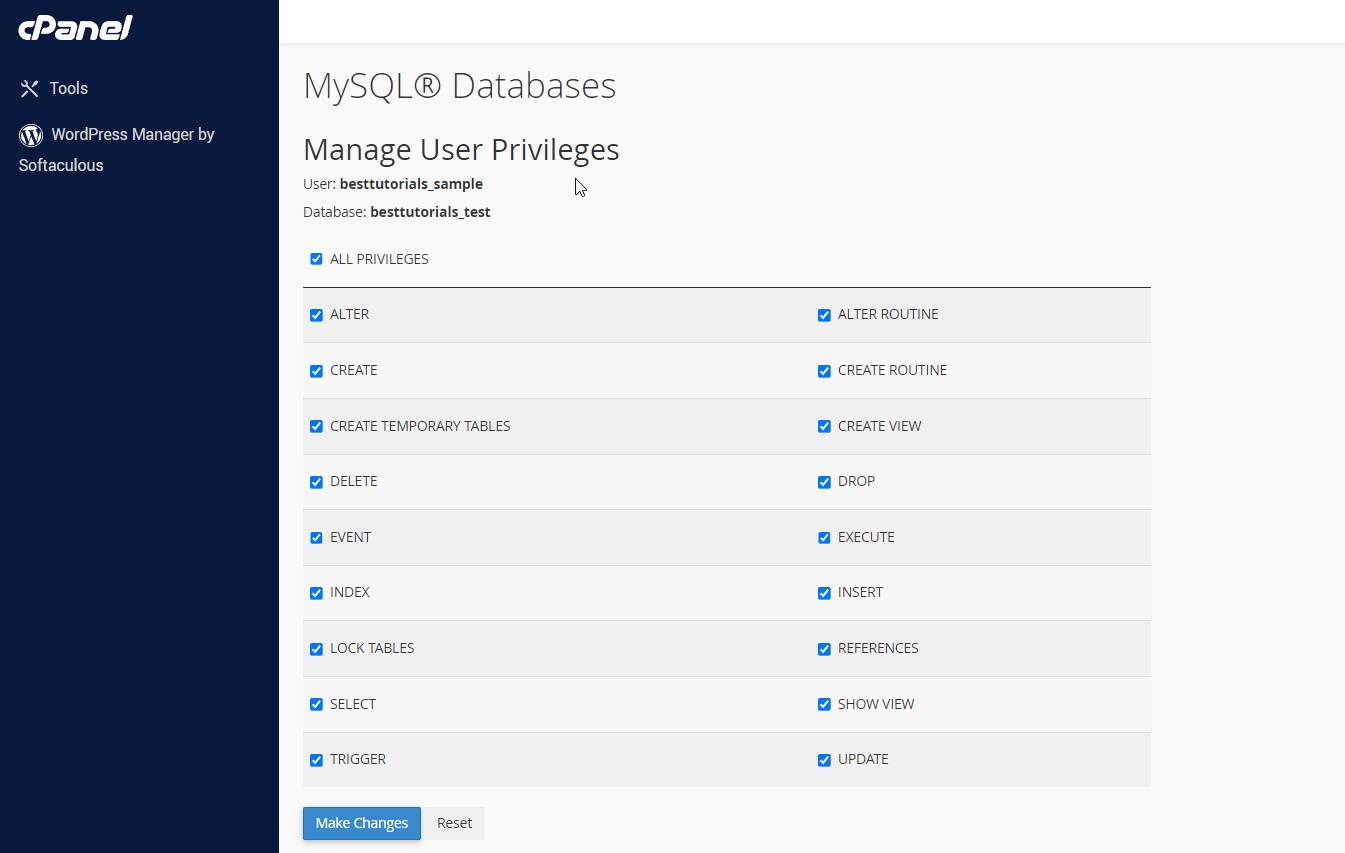Toggle the INSERT privilege checkbox
The height and width of the screenshot is (853, 1345).
824,593
